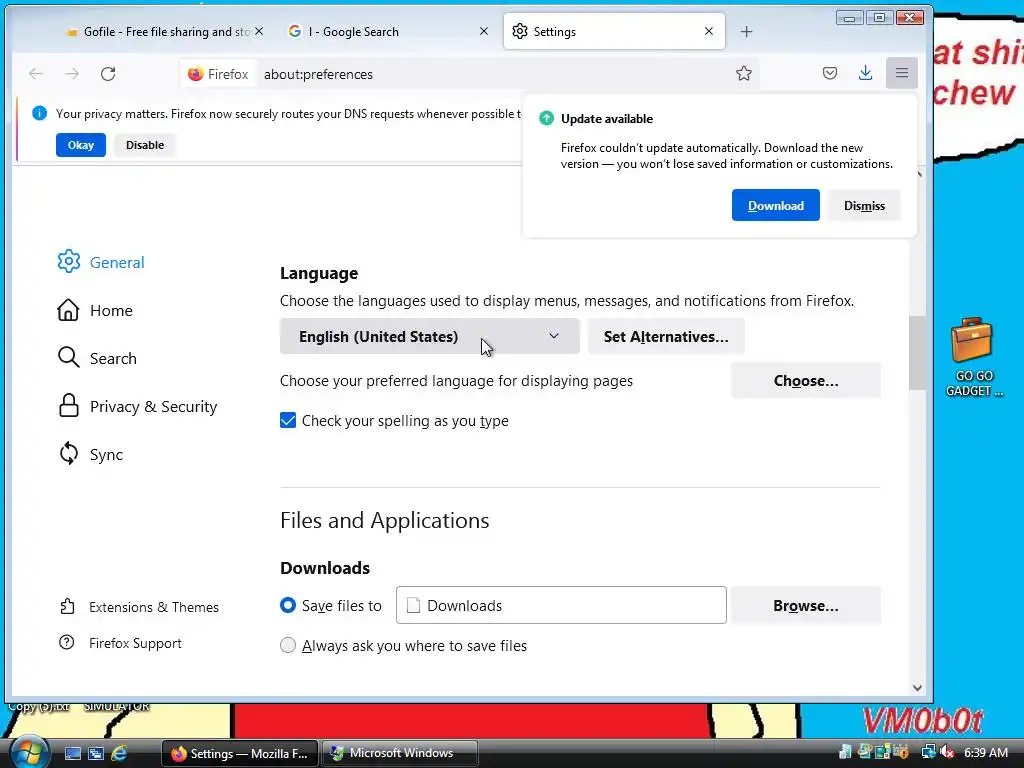The width and height of the screenshot is (1024, 768).
Task: Open the Firefox hamburger menu
Action: click(x=902, y=73)
